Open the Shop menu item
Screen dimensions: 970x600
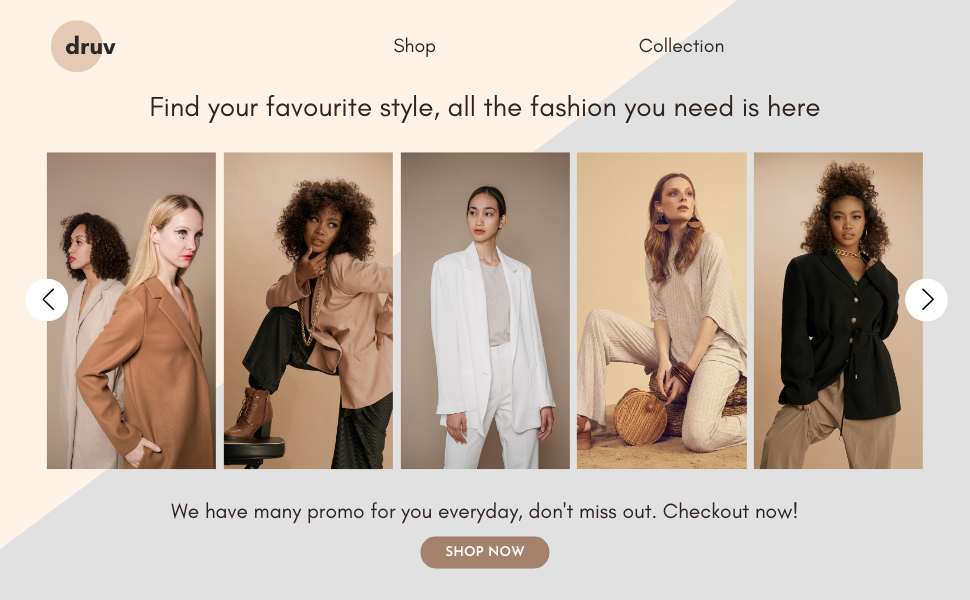(414, 46)
